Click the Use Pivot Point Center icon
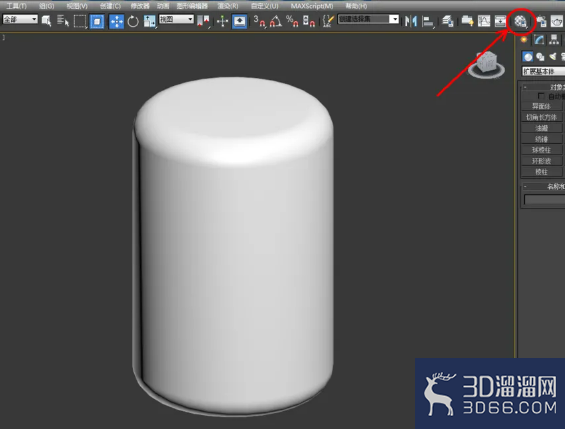This screenshot has width=565, height=429. 203,21
